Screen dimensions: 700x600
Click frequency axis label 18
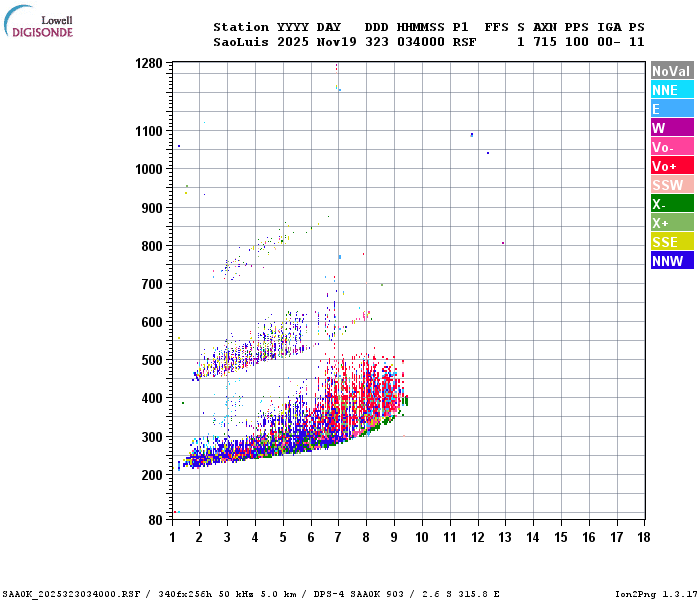(x=644, y=537)
